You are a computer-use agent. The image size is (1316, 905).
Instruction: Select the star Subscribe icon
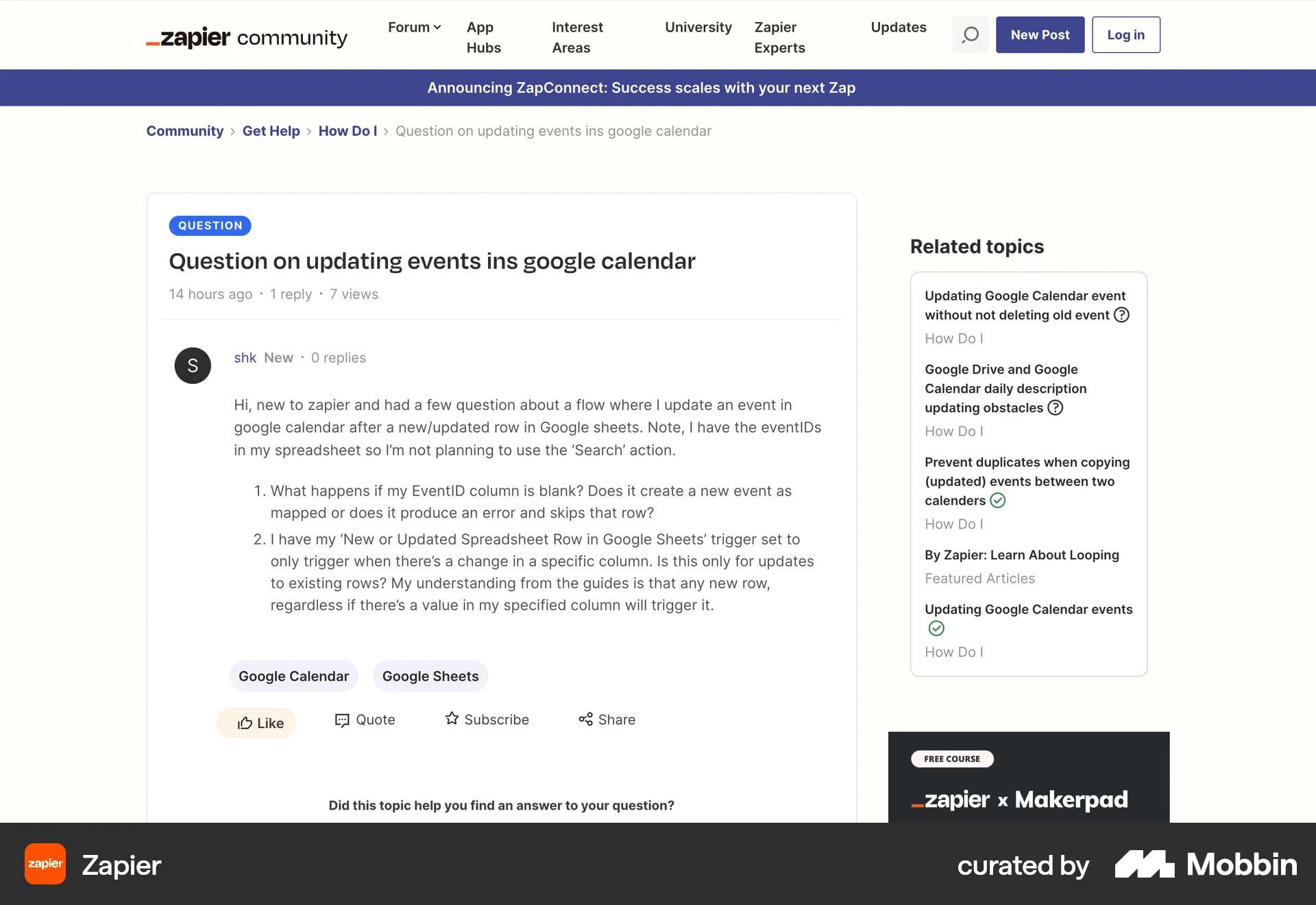(x=451, y=719)
